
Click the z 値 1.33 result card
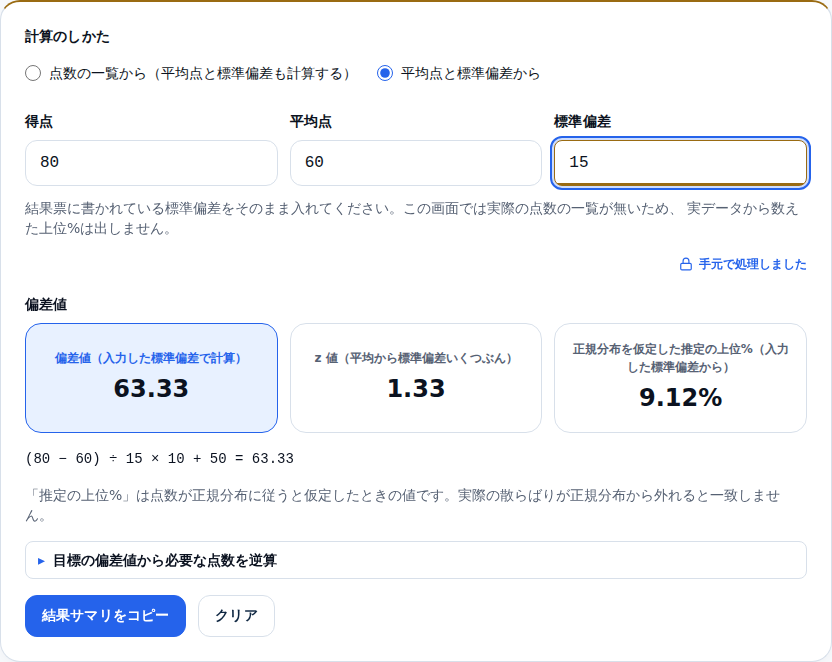click(x=415, y=378)
